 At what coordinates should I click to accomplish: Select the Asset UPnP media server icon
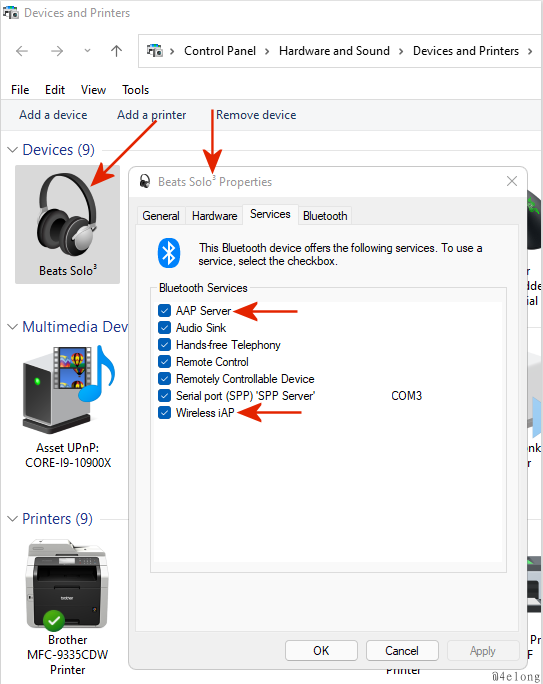[x=68, y=389]
